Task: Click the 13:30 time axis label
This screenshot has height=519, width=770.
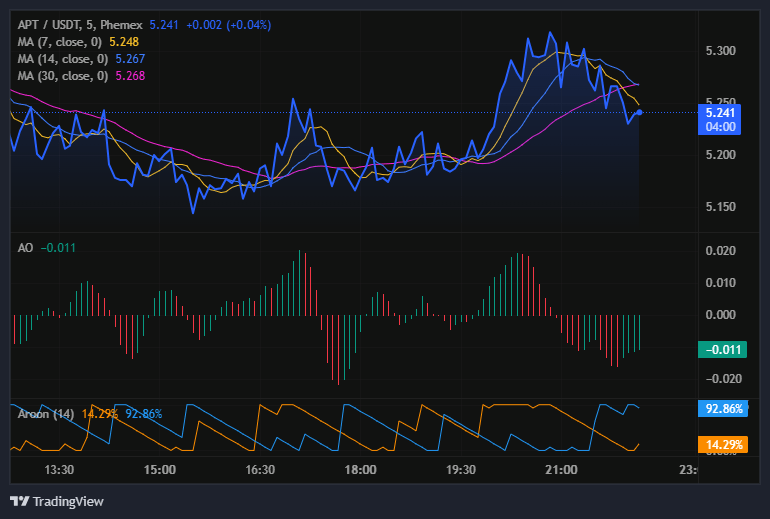Action: pos(60,469)
